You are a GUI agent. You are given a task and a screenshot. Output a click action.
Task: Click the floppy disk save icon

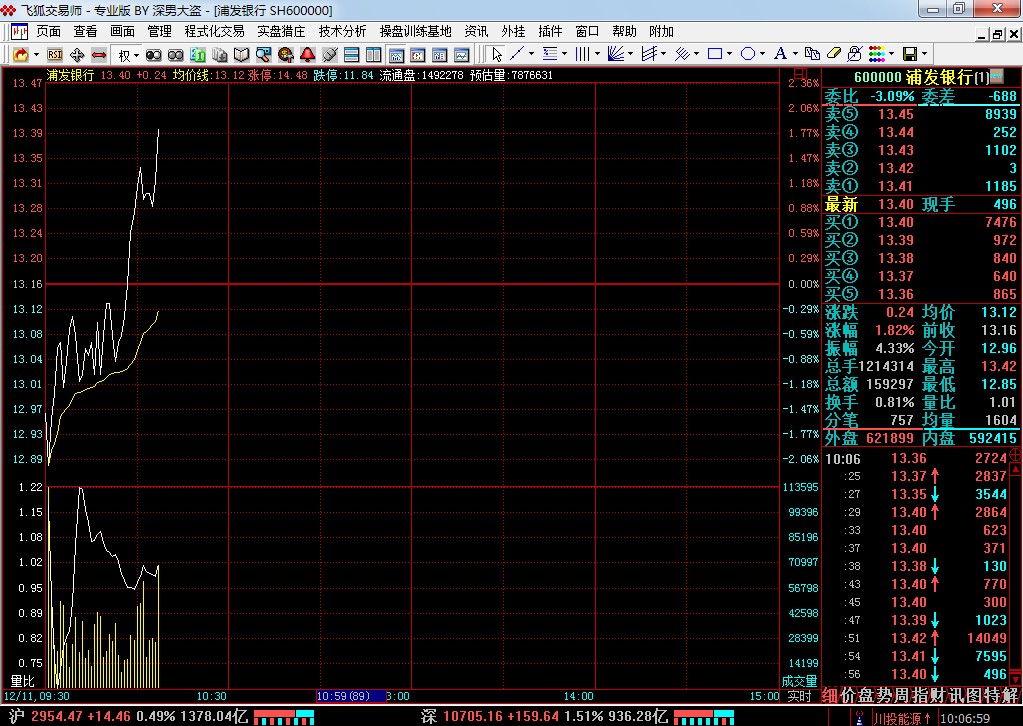pyautogui.click(x=910, y=53)
